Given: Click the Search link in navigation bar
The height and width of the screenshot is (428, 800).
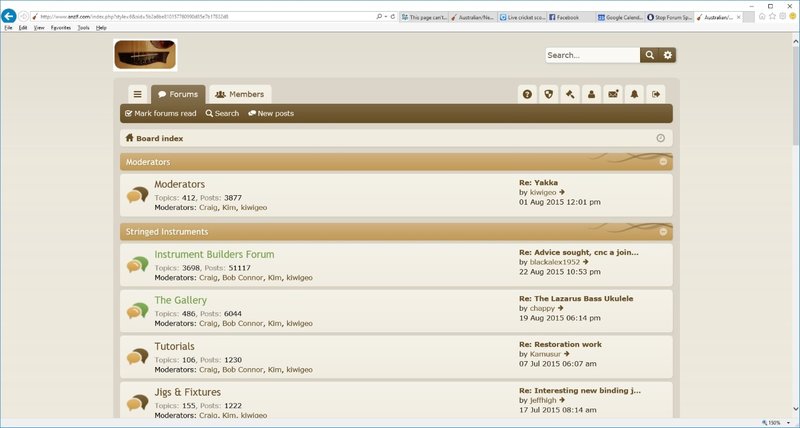Looking at the screenshot, I should click(222, 113).
